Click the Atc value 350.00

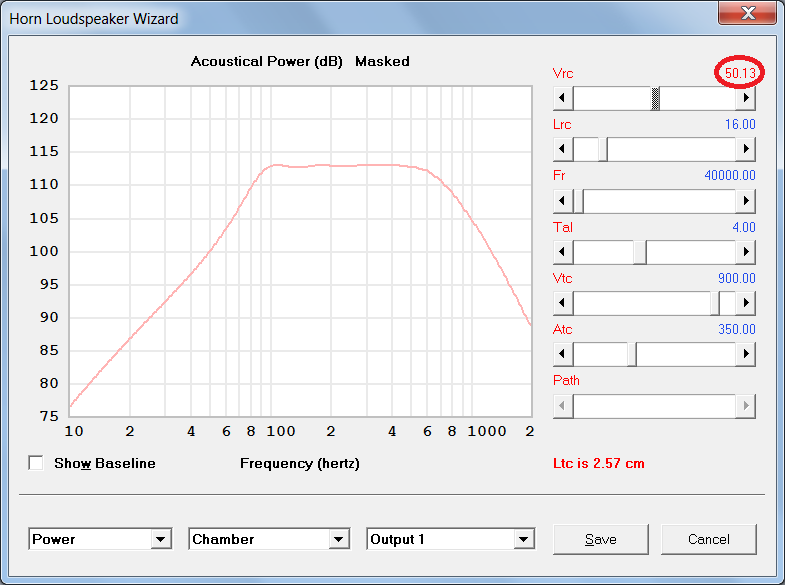point(737,329)
